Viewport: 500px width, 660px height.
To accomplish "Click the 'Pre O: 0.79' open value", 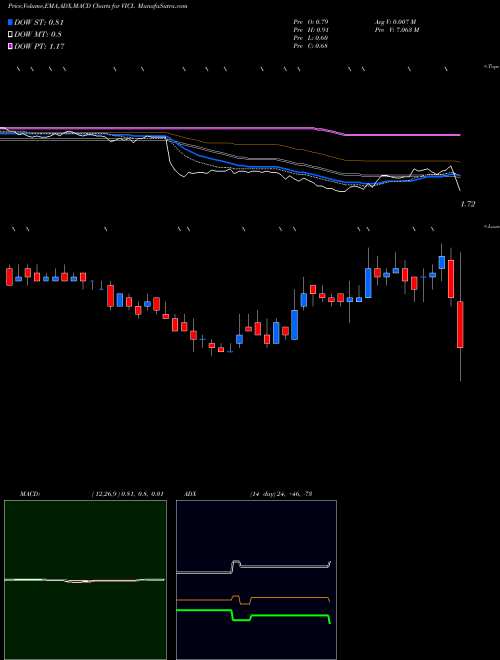I will (x=311, y=21).
